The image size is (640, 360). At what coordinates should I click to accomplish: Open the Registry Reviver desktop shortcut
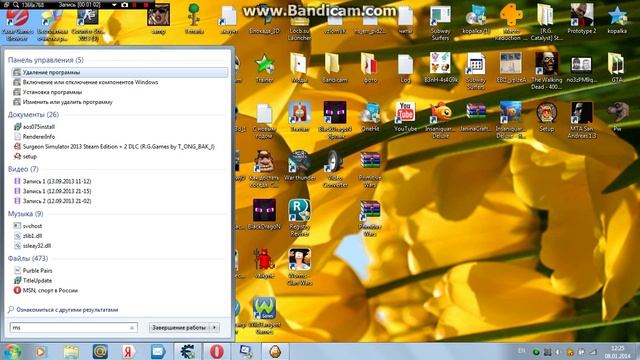point(299,218)
